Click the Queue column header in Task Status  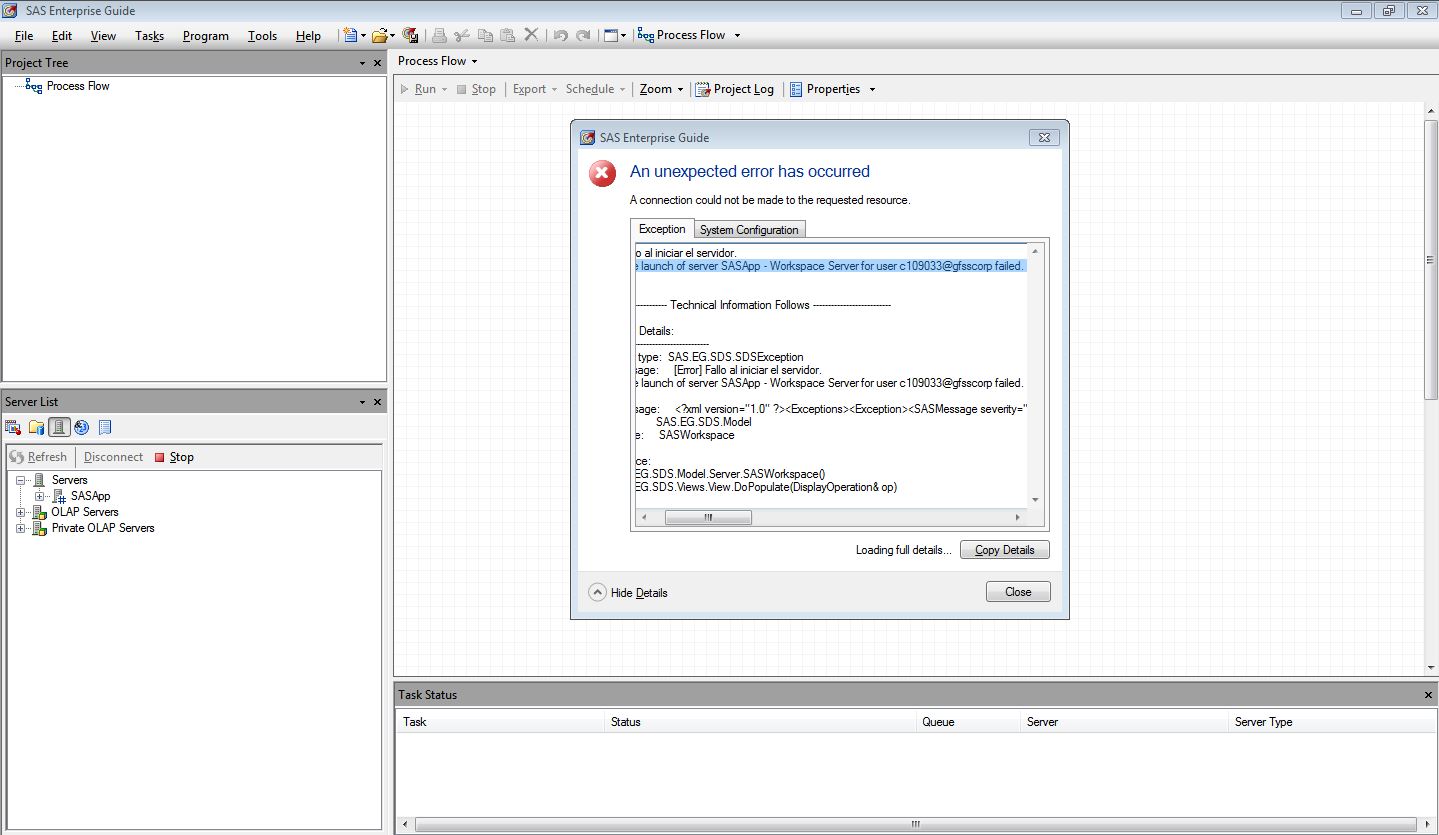coord(969,722)
